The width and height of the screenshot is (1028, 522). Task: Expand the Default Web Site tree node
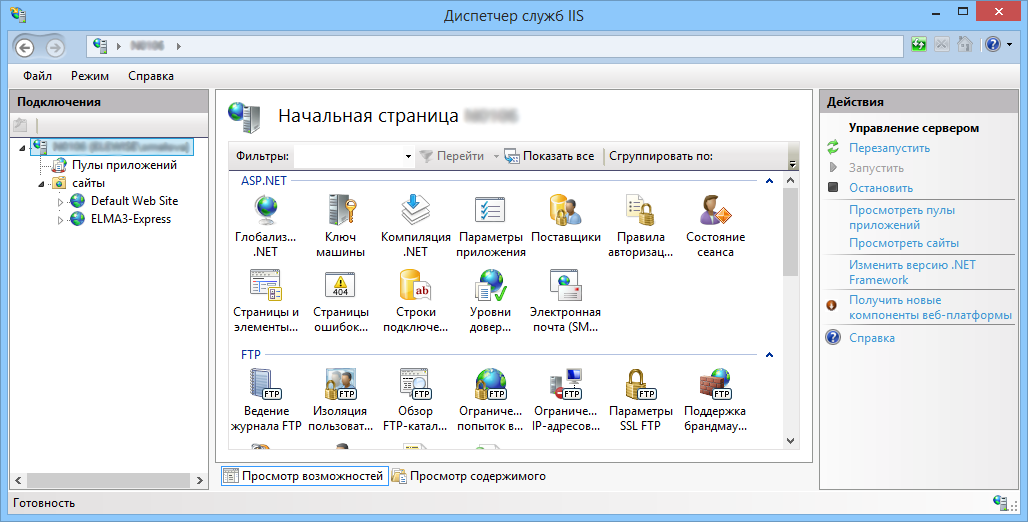(60, 202)
